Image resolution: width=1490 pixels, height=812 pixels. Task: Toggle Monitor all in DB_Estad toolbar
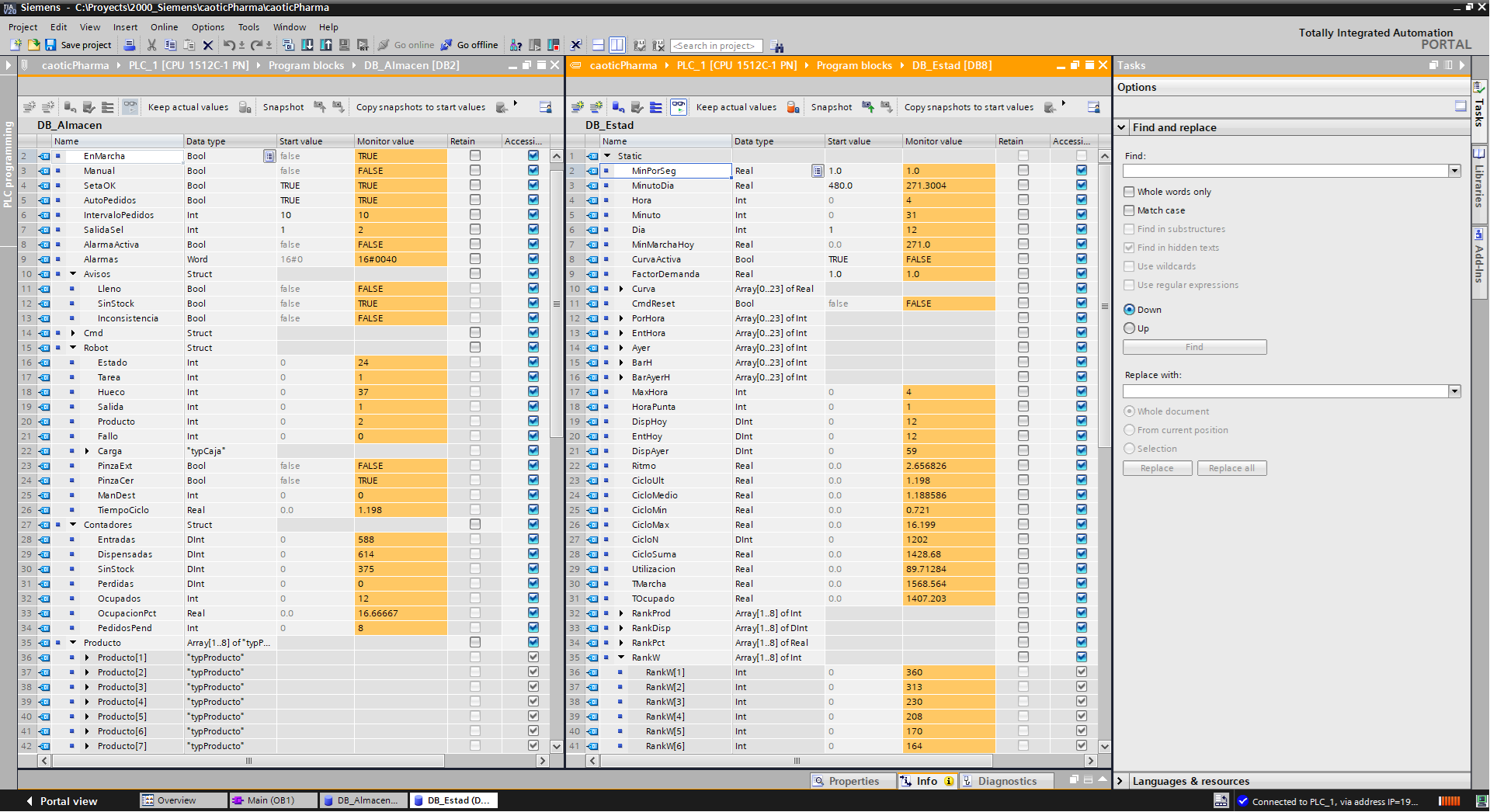pos(679,107)
